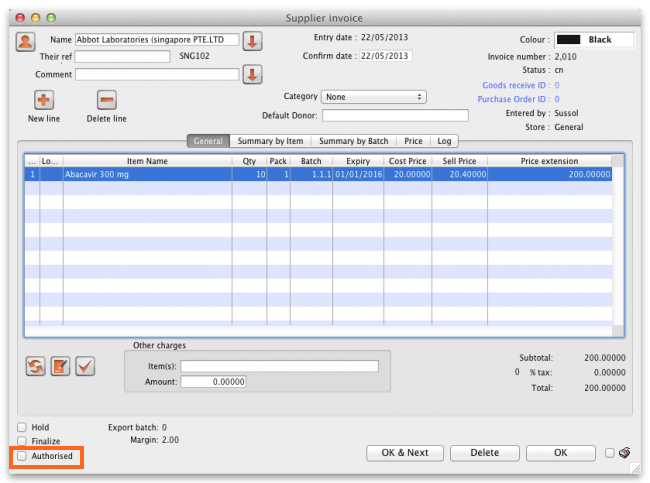
Task: Click the Delete line minus icon
Action: (106, 100)
